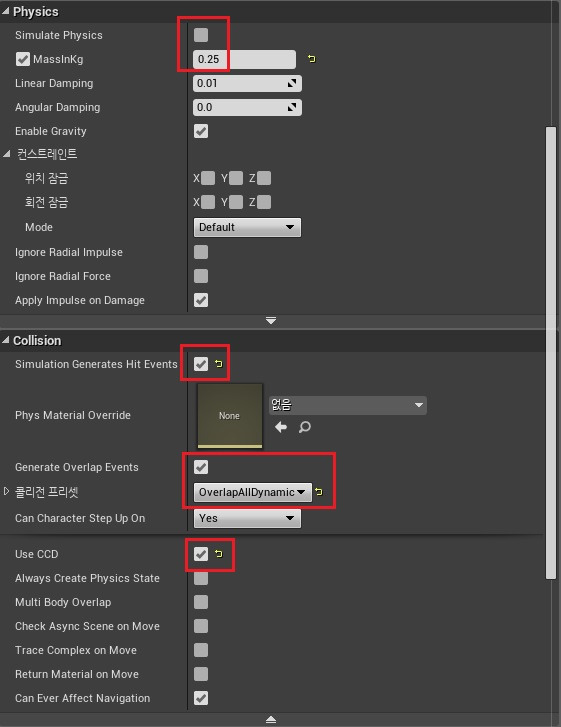
Task: Toggle Simulation Generates Hit Events checkbox
Action: 201,364
